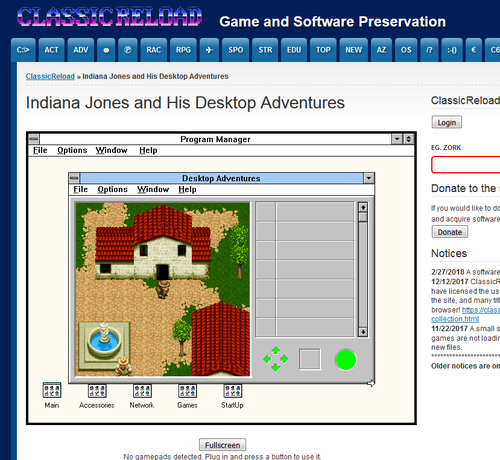This screenshot has width=500, height=460.
Task: Open Program Manager's Help menu
Action: tap(148, 150)
